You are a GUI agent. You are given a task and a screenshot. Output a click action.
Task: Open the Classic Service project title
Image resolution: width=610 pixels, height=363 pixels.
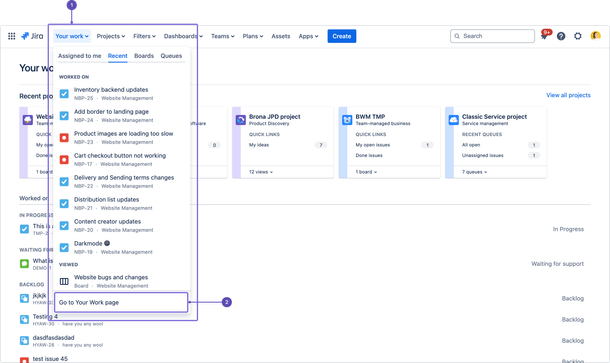494,117
